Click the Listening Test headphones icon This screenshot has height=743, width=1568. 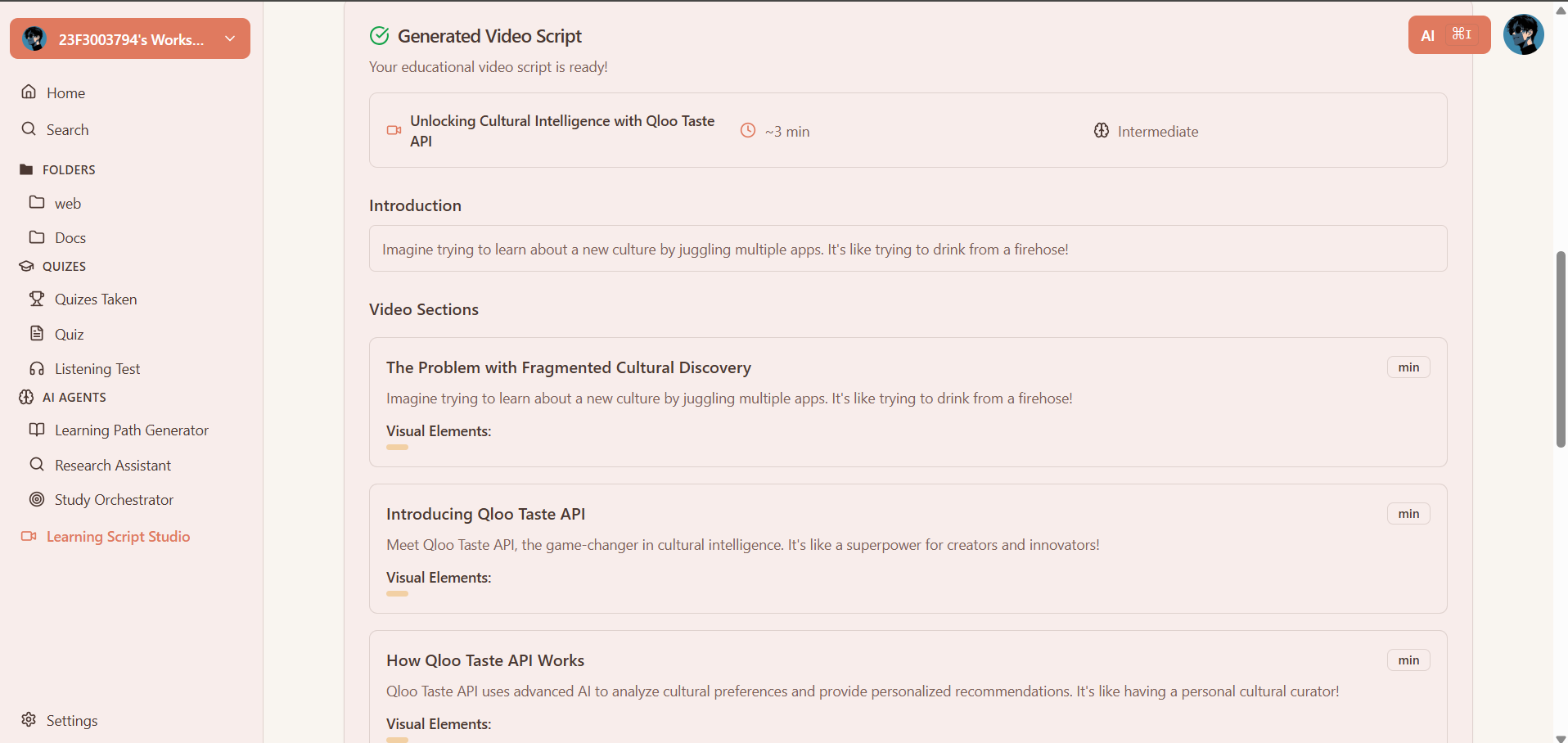click(37, 368)
